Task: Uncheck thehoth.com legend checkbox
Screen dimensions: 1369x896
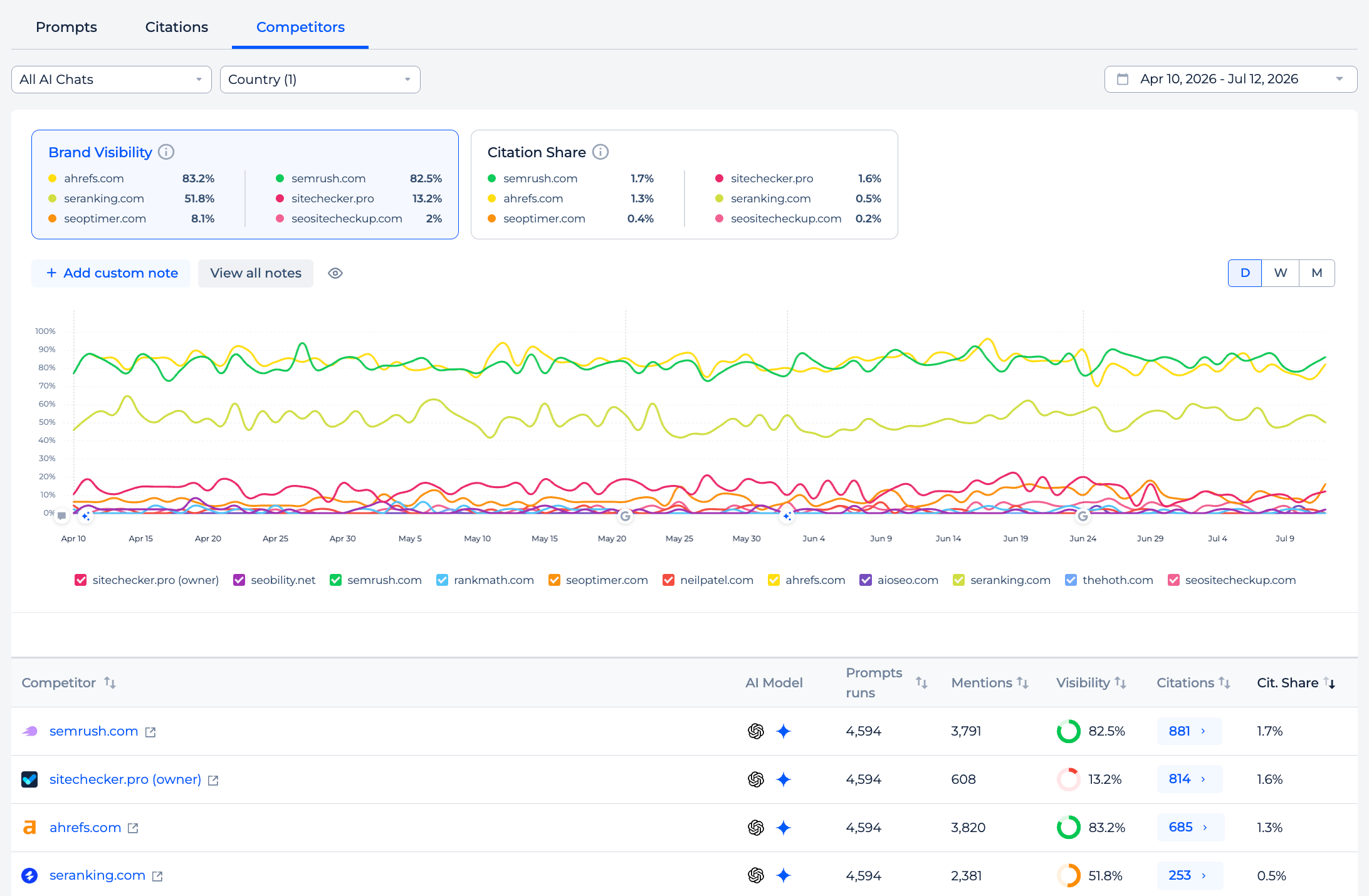Action: coord(1071,580)
